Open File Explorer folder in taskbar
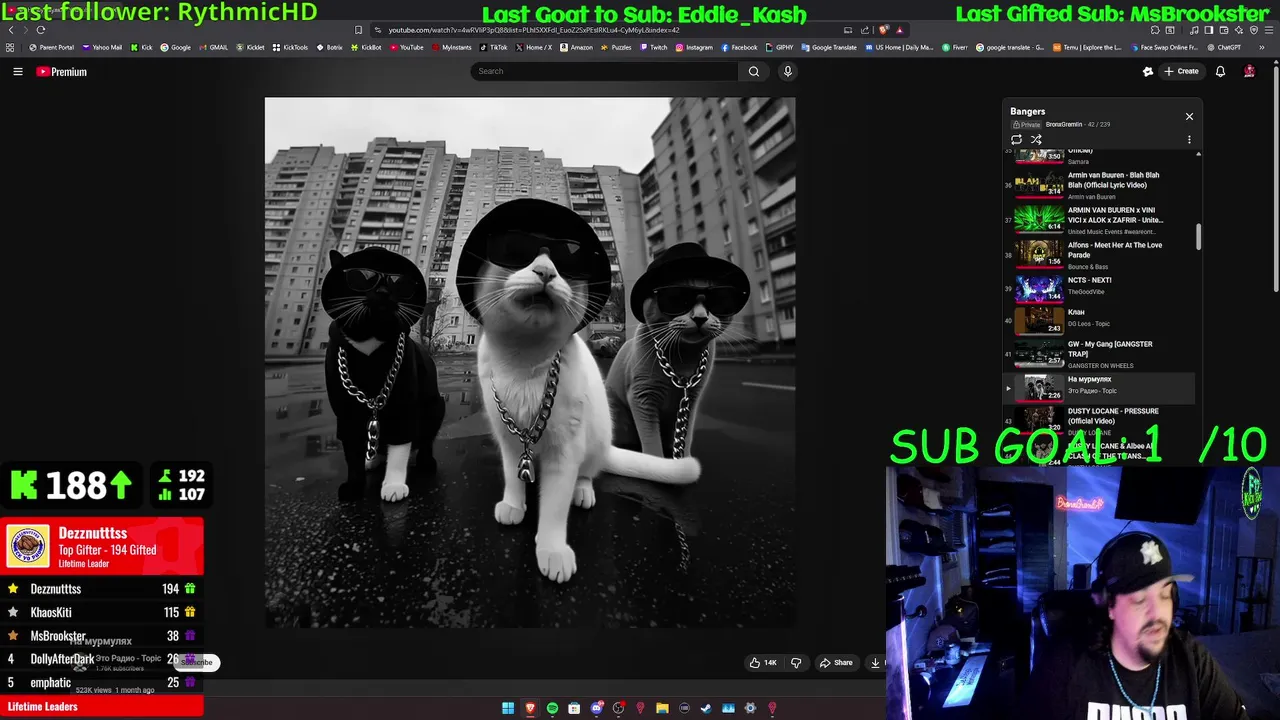1280x720 pixels. coord(662,708)
